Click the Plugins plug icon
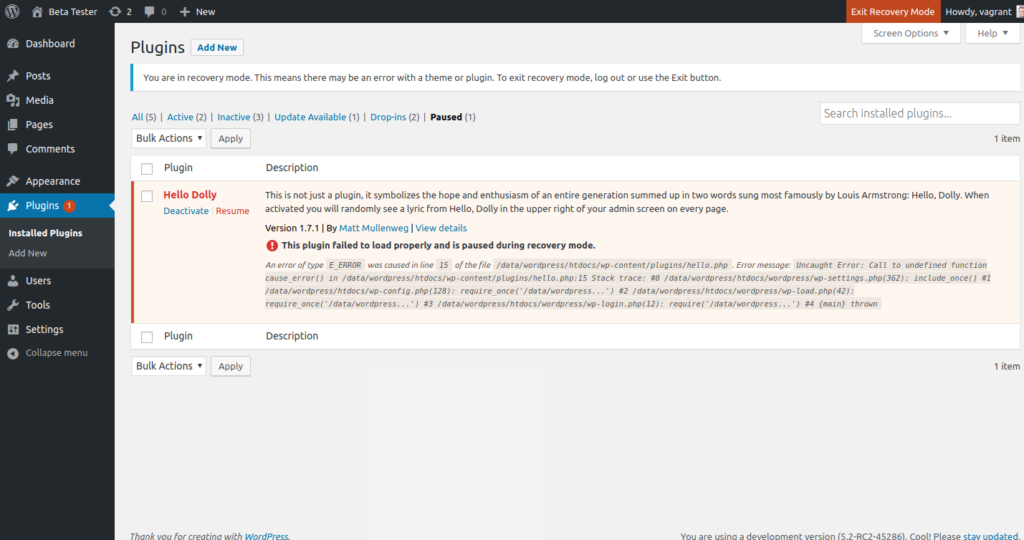The width and height of the screenshot is (1024, 540). [x=13, y=206]
